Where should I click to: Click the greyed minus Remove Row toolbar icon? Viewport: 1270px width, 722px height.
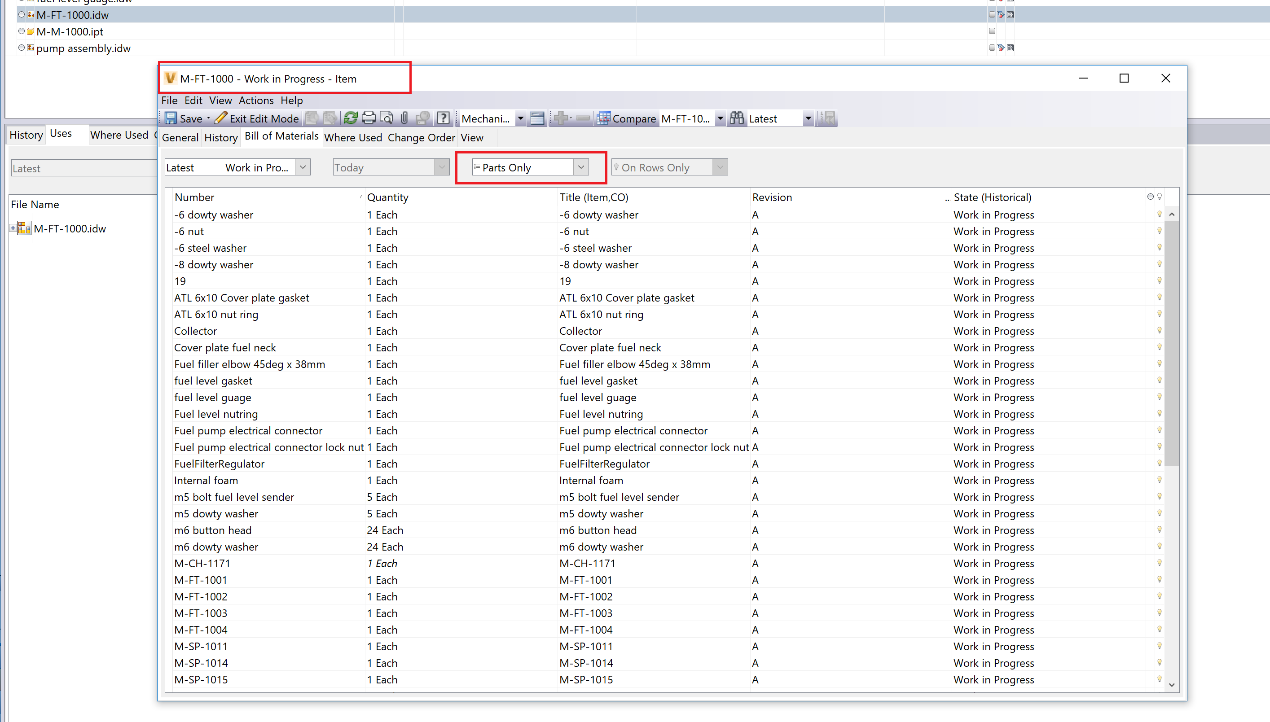coord(582,118)
